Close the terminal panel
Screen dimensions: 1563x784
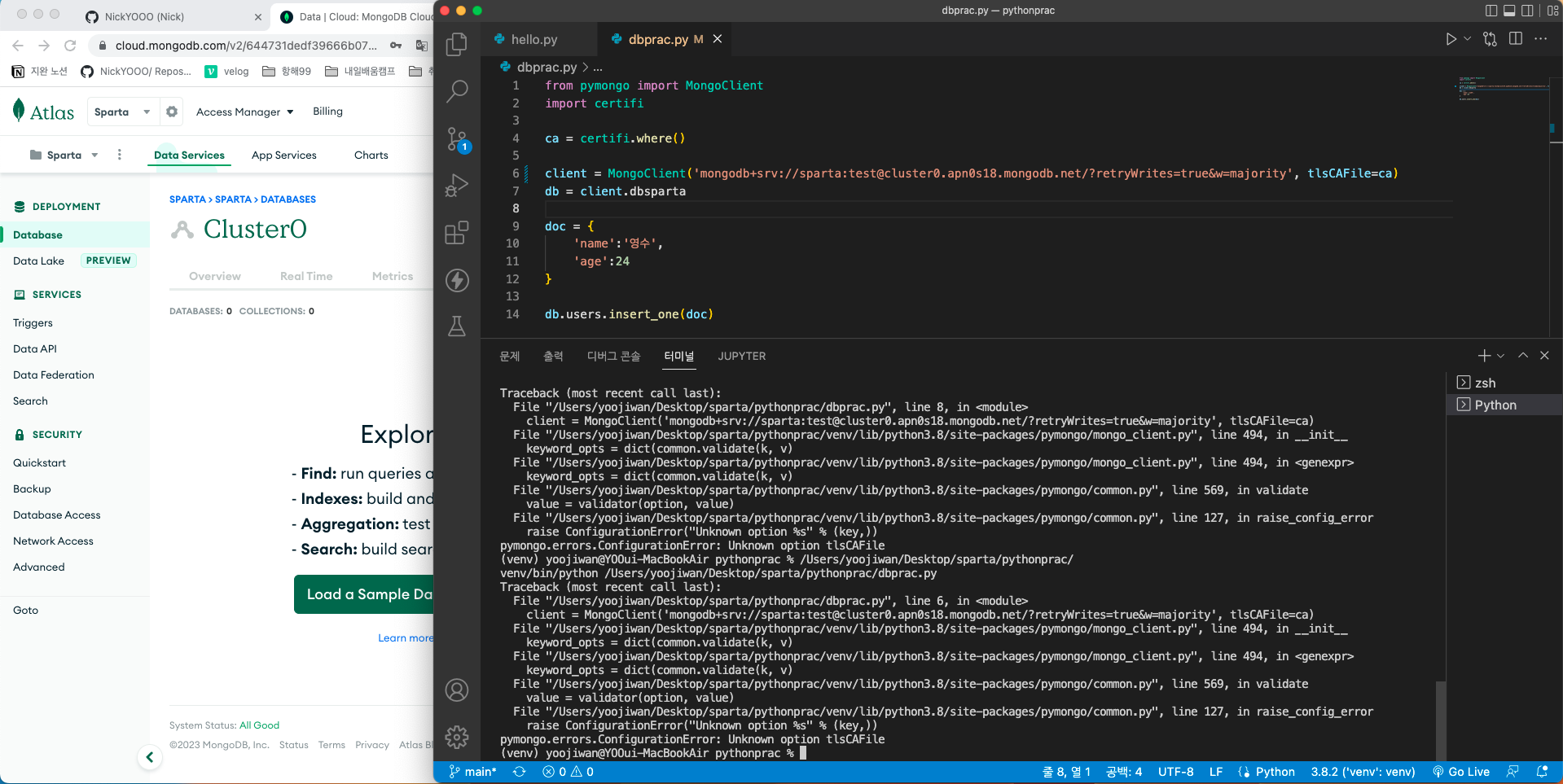(x=1544, y=356)
